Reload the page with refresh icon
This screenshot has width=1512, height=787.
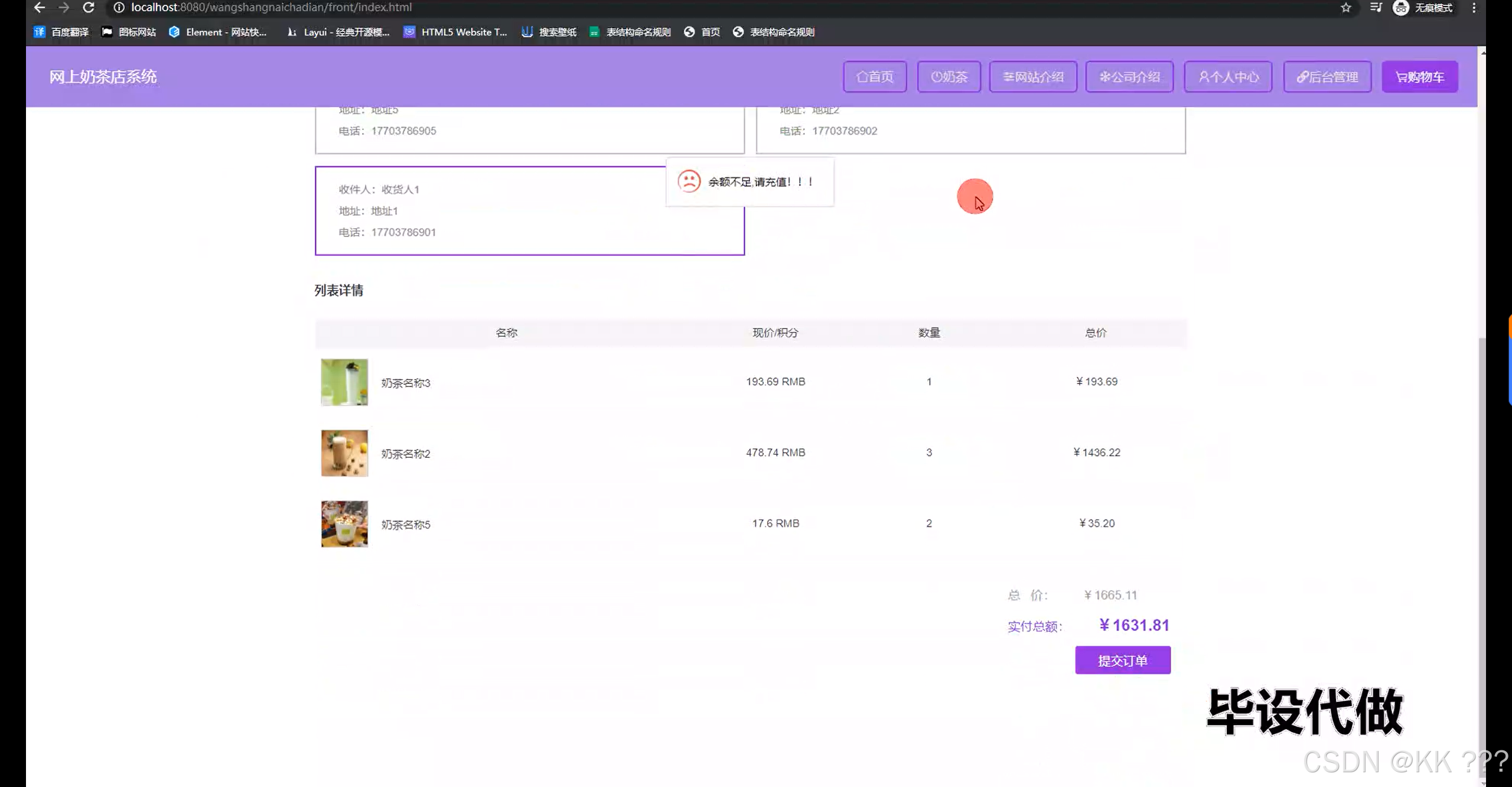pyautogui.click(x=89, y=8)
